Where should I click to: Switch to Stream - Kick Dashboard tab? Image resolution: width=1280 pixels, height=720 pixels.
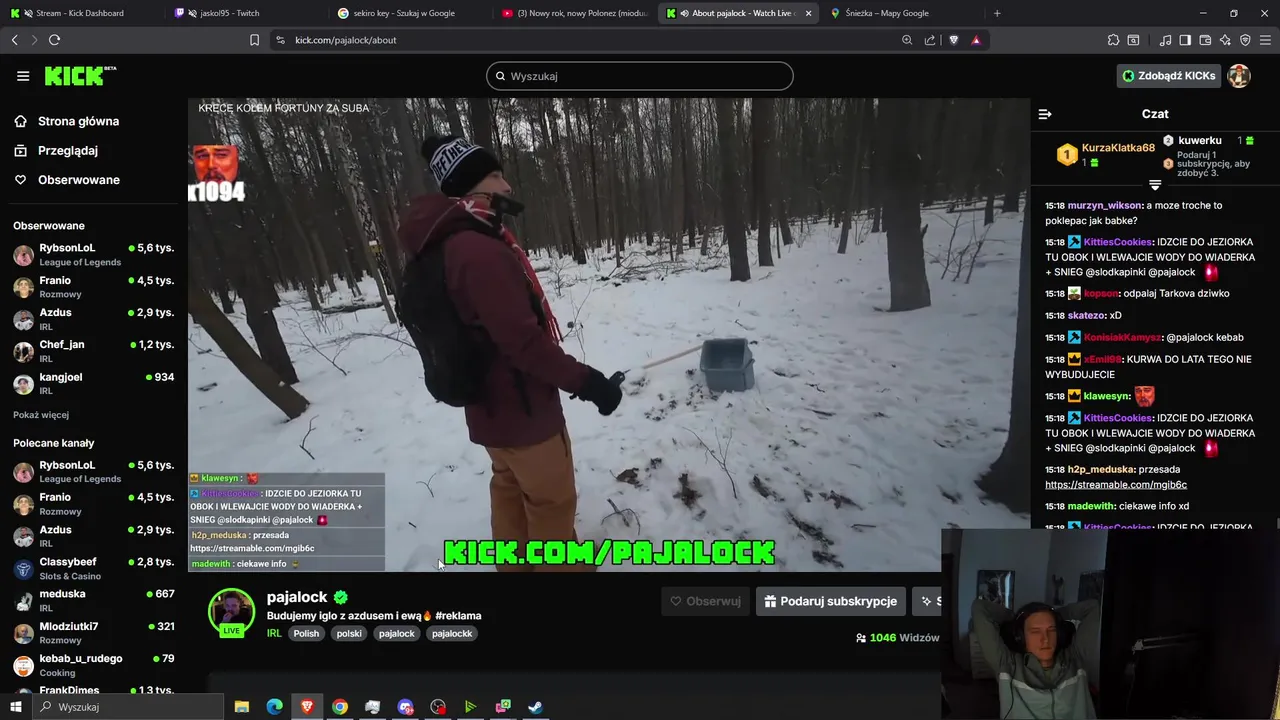pos(80,13)
